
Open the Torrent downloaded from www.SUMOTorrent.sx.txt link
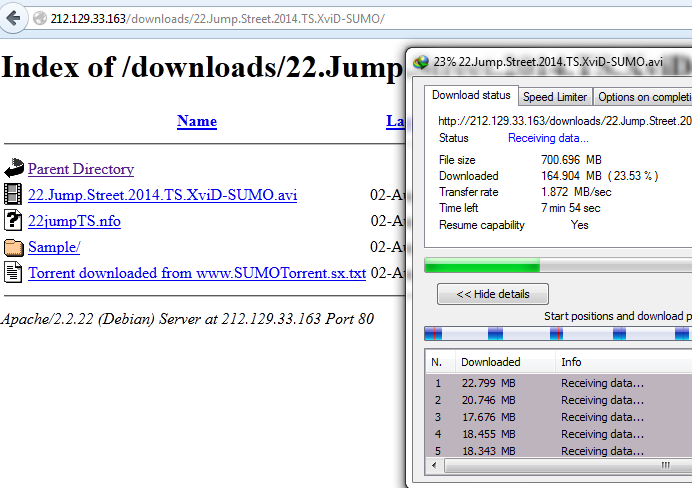(x=197, y=273)
